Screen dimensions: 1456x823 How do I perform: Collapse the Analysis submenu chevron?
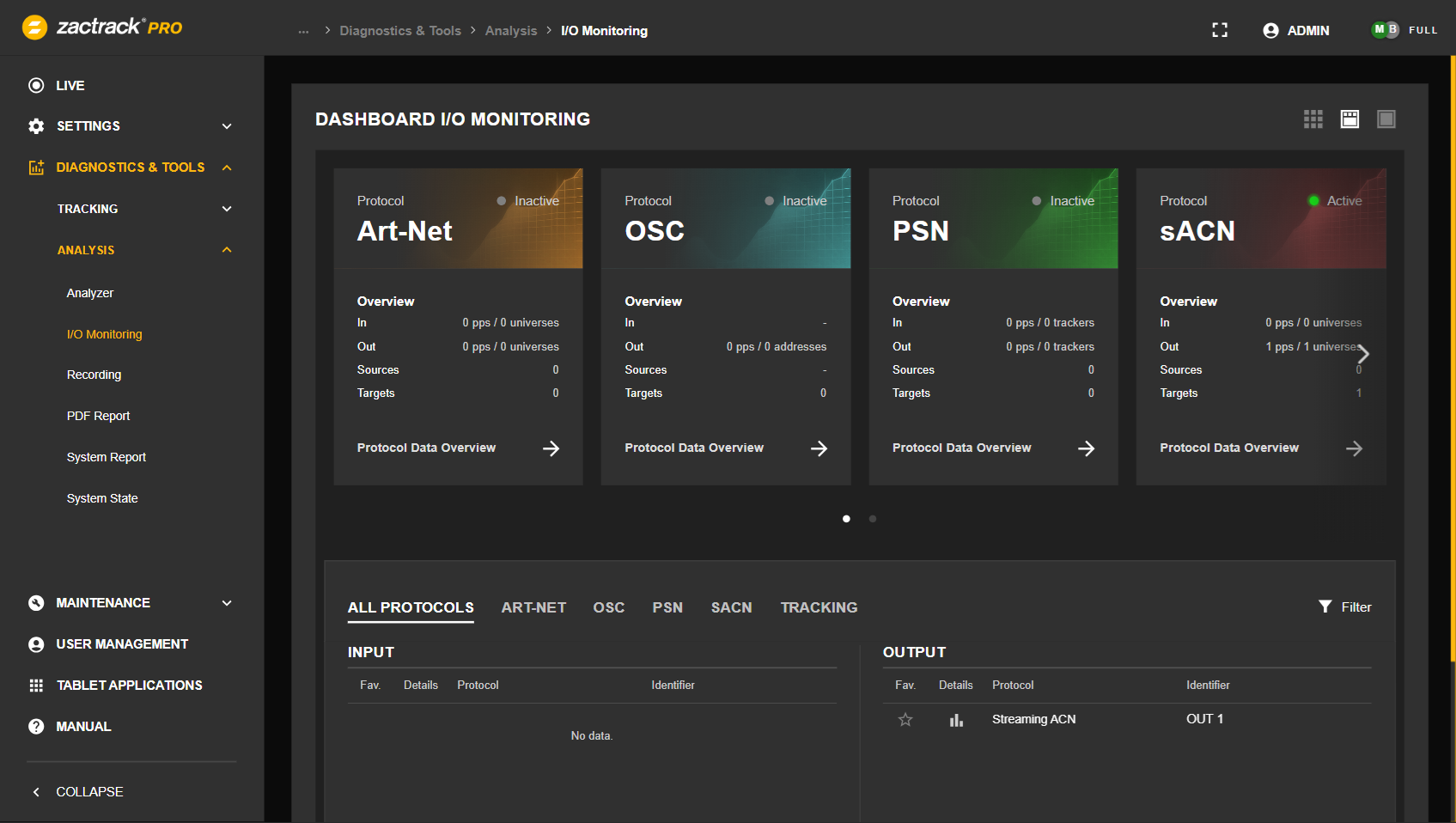tap(227, 250)
